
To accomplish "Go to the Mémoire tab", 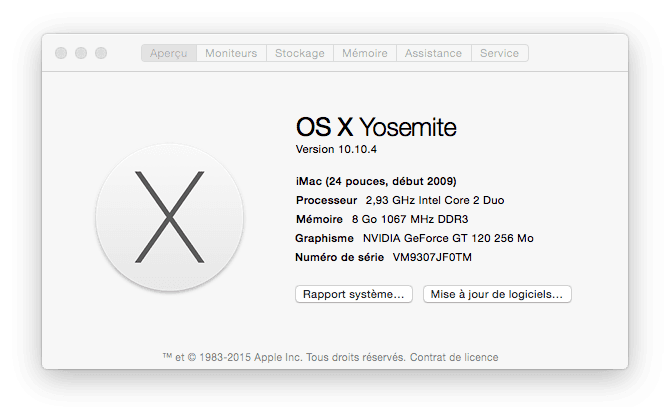I will (x=364, y=53).
